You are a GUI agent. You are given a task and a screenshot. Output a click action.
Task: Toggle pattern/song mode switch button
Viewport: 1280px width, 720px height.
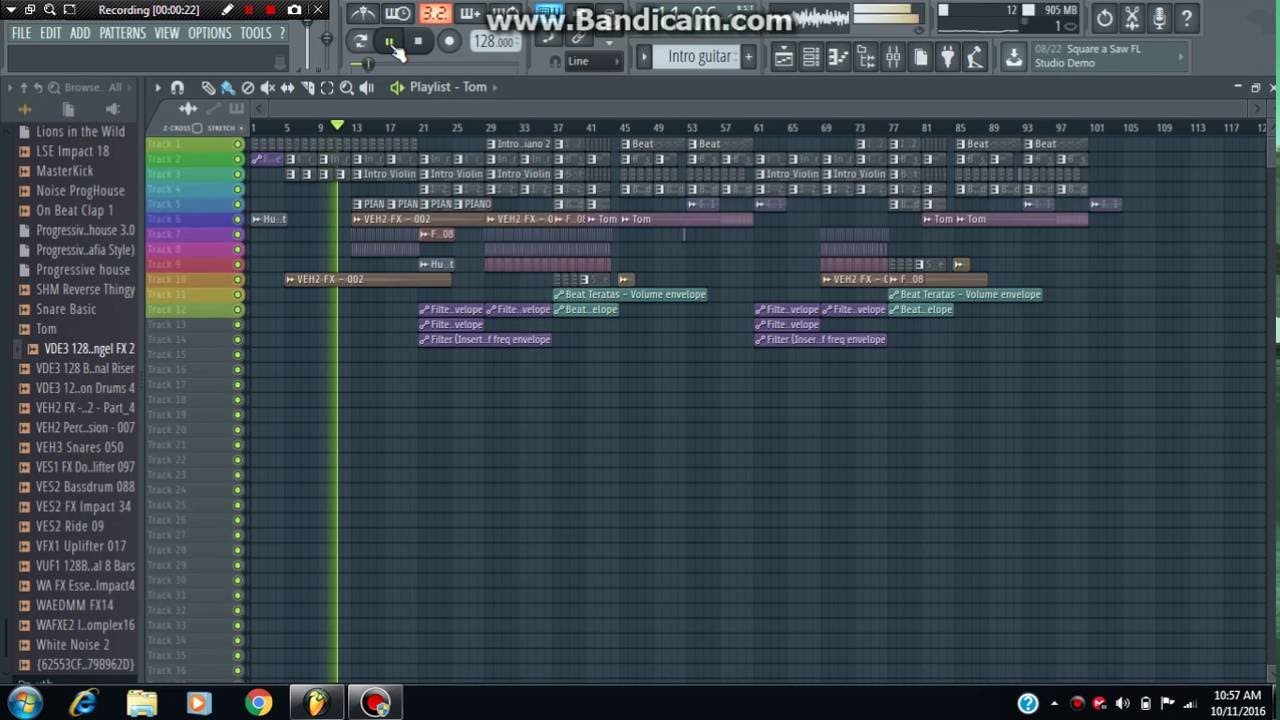pyautogui.click(x=360, y=41)
